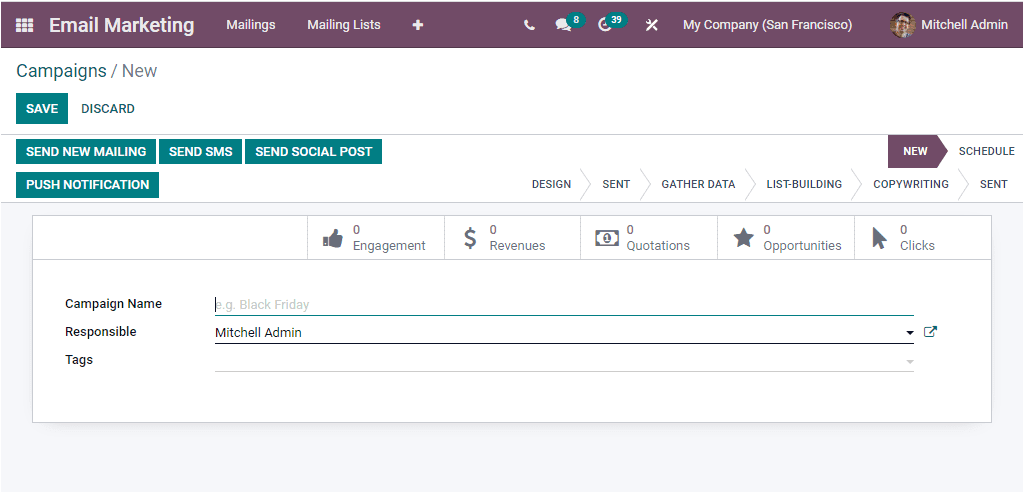Click the Mitchell Admin avatar picture

tap(903, 25)
